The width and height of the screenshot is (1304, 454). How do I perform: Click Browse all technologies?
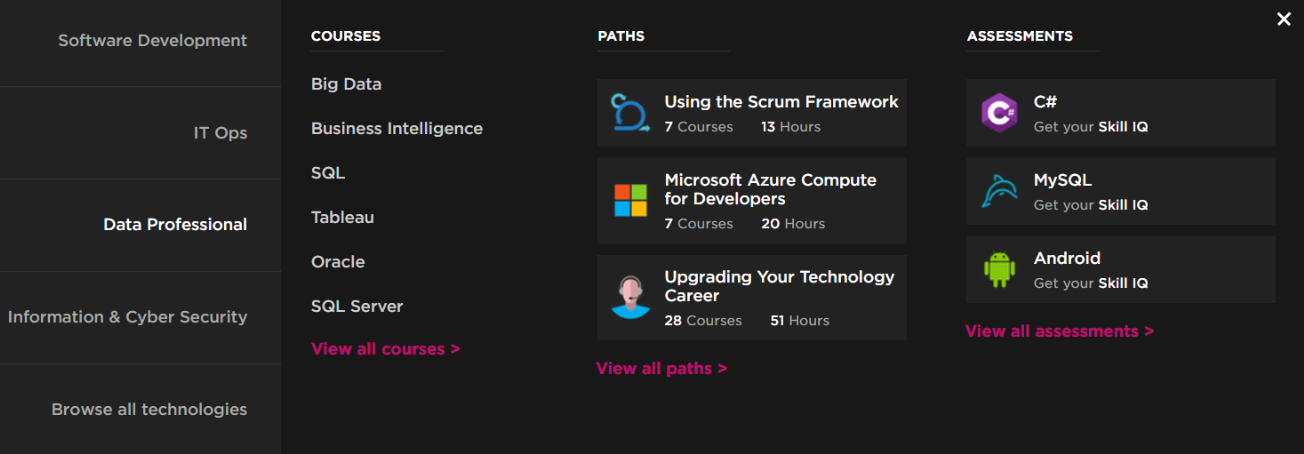(149, 409)
